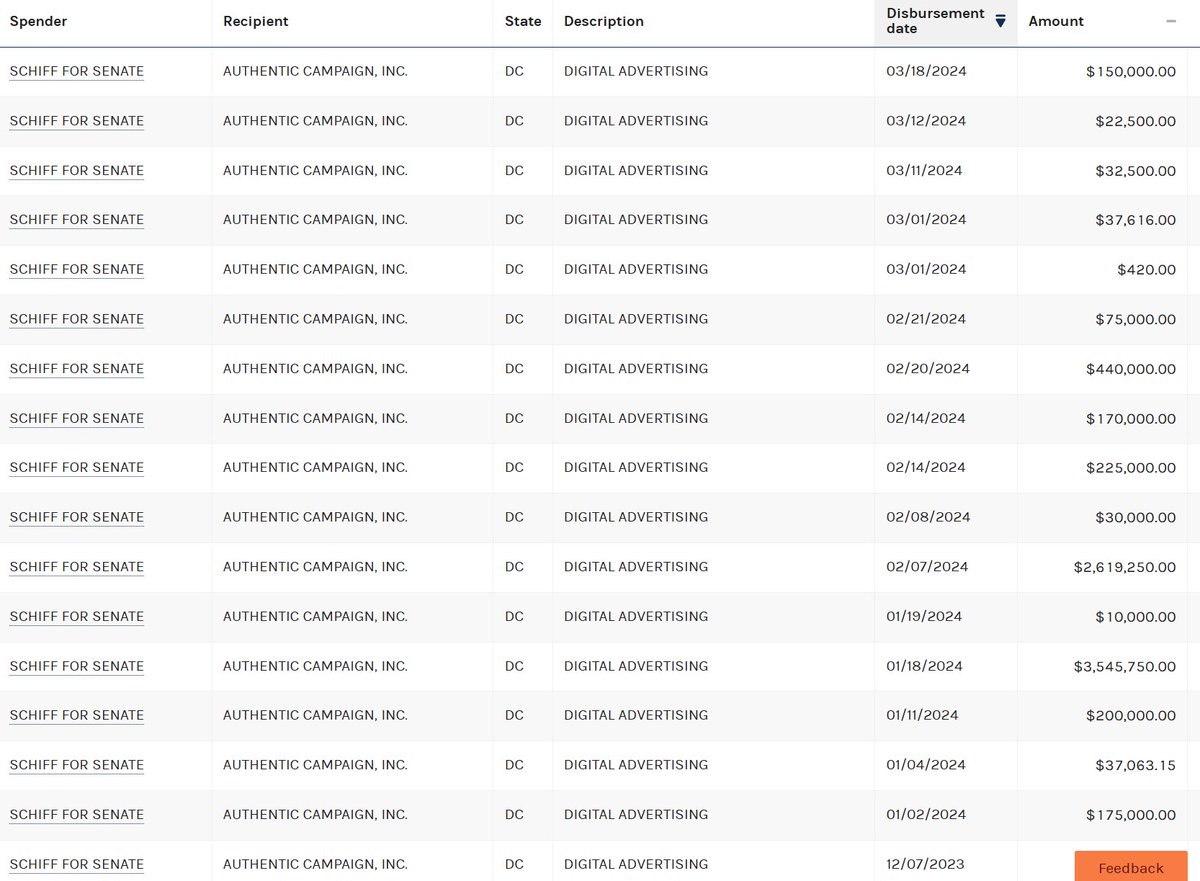The height and width of the screenshot is (881, 1200).
Task: Click the Disbursement date column header text
Action: pos(935,21)
